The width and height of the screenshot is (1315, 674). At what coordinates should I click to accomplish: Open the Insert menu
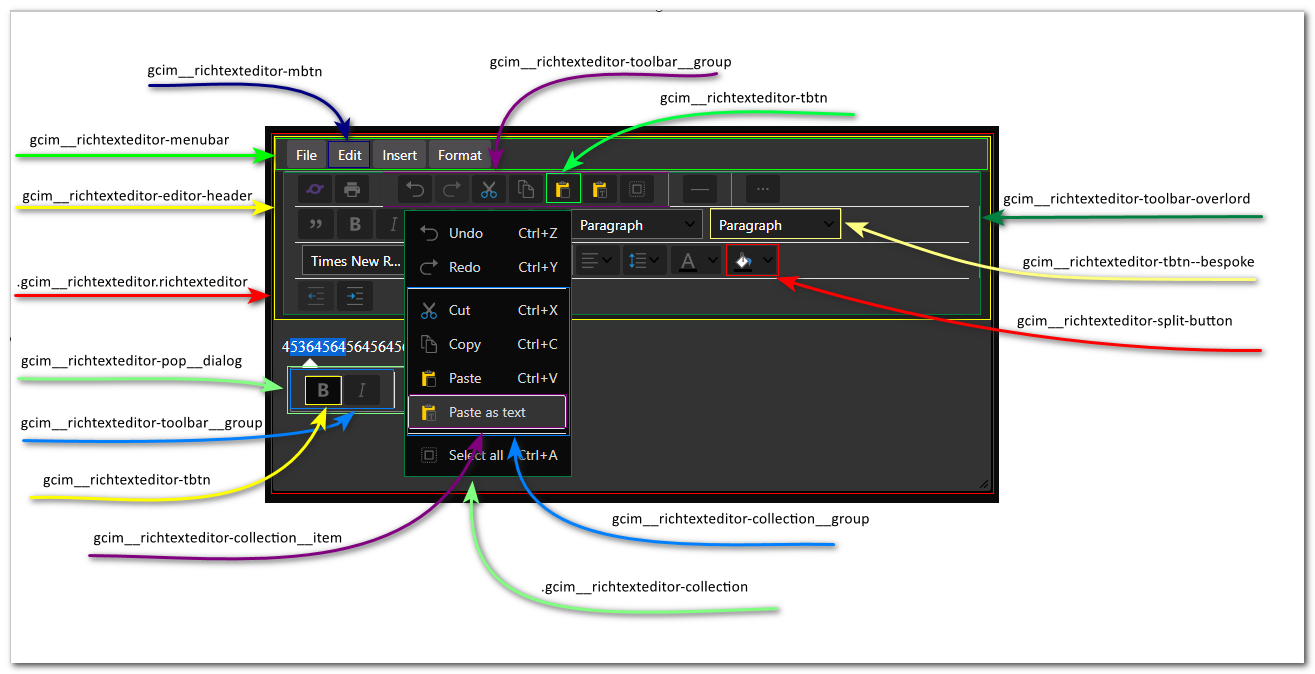399,155
